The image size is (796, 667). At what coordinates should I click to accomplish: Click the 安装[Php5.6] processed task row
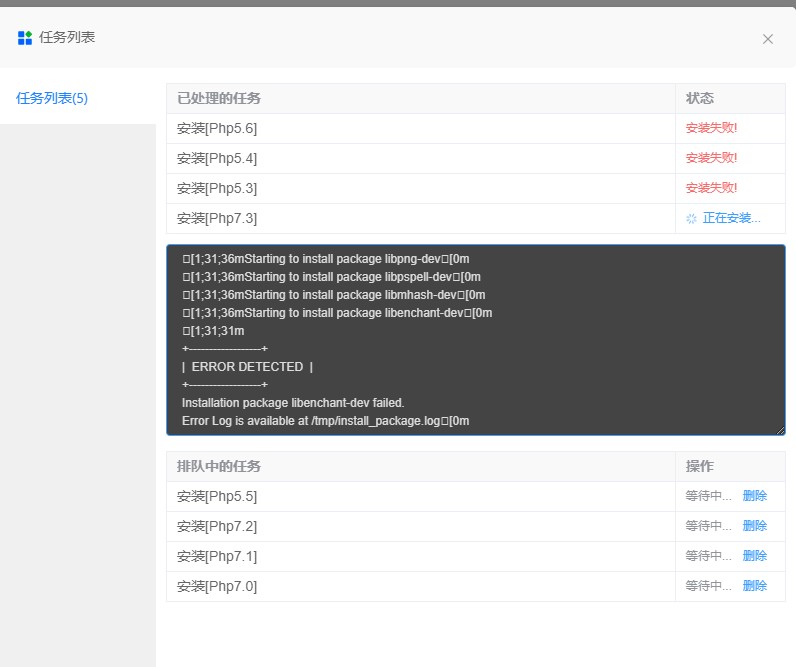pyautogui.click(x=217, y=128)
